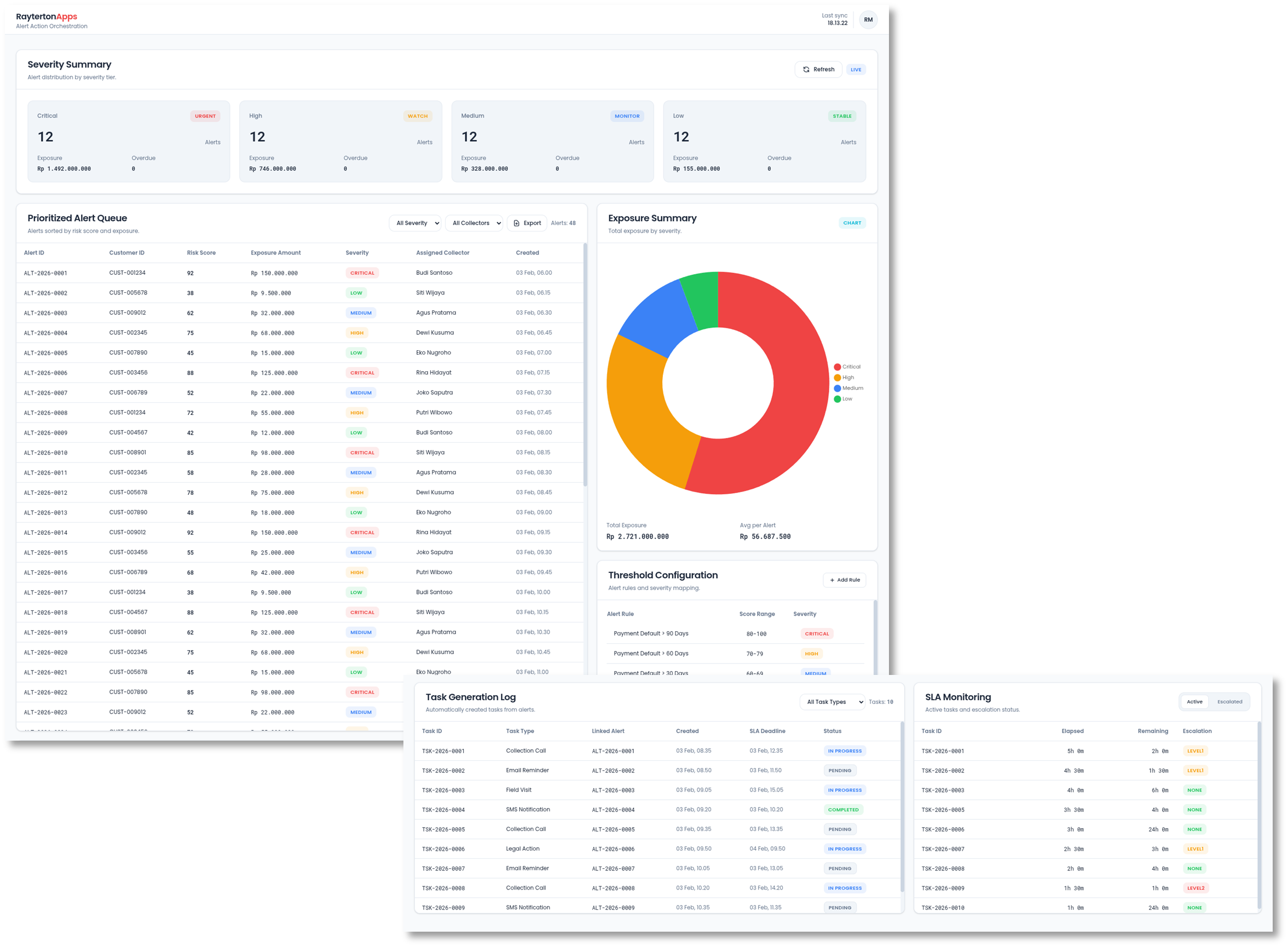Select the Active toggle in SLA Monitoring
This screenshot has width=1288, height=947.
click(1194, 701)
